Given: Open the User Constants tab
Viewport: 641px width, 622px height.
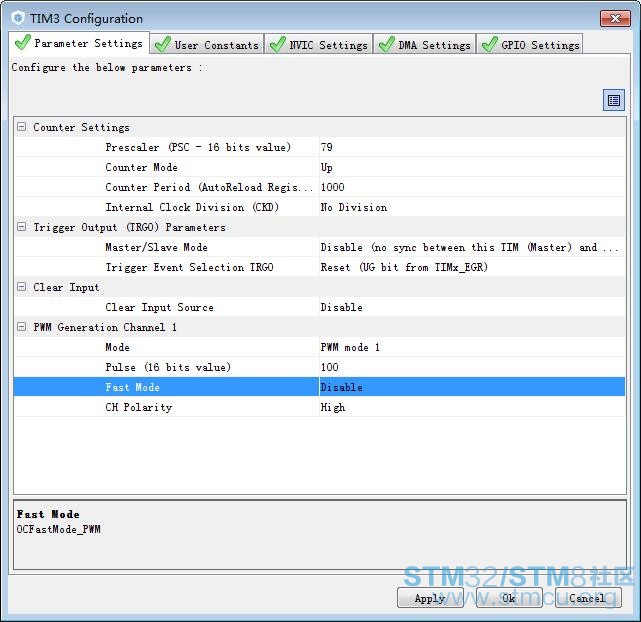Looking at the screenshot, I should coord(207,45).
